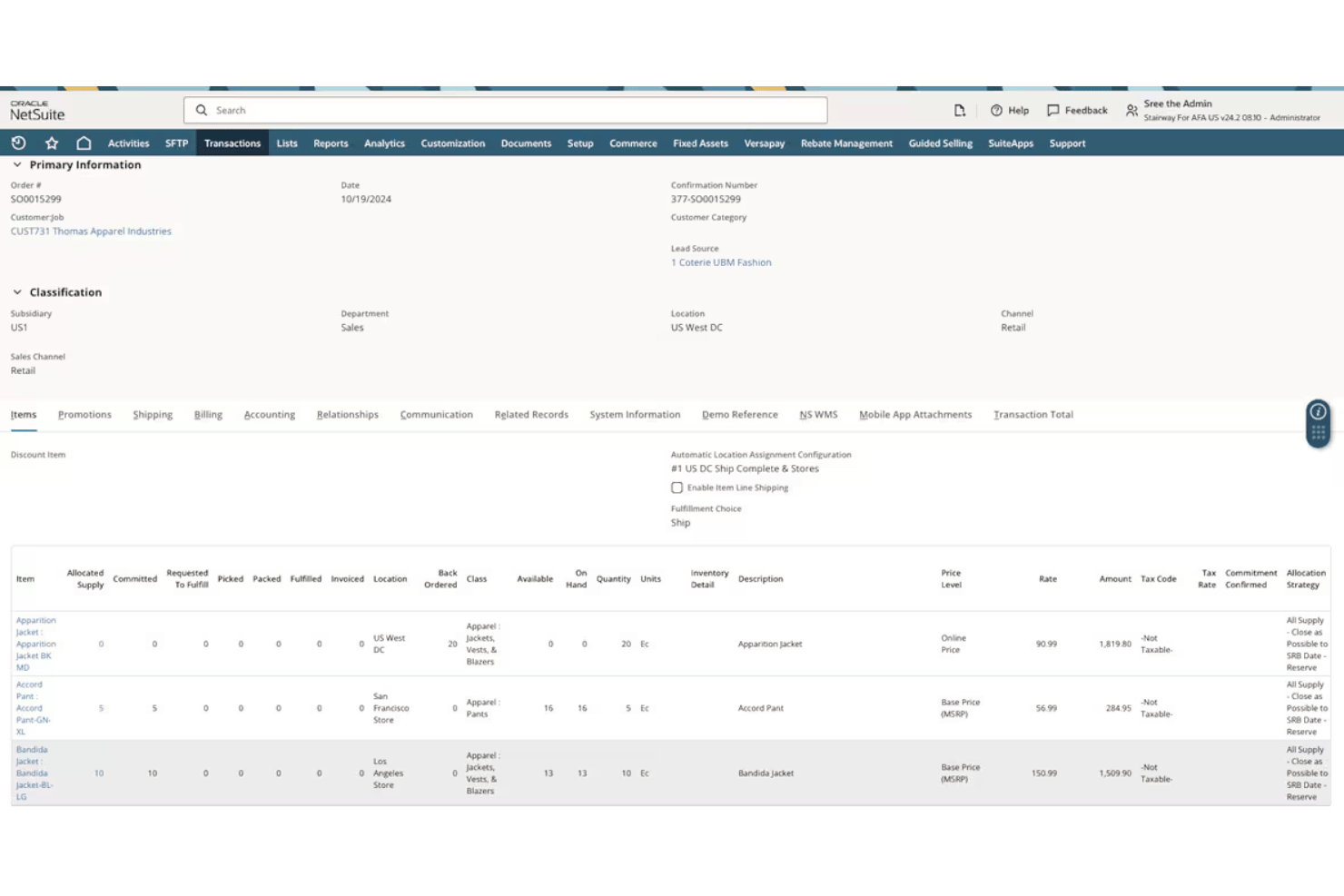
Task: Open the Activities menu
Action: coord(128,143)
